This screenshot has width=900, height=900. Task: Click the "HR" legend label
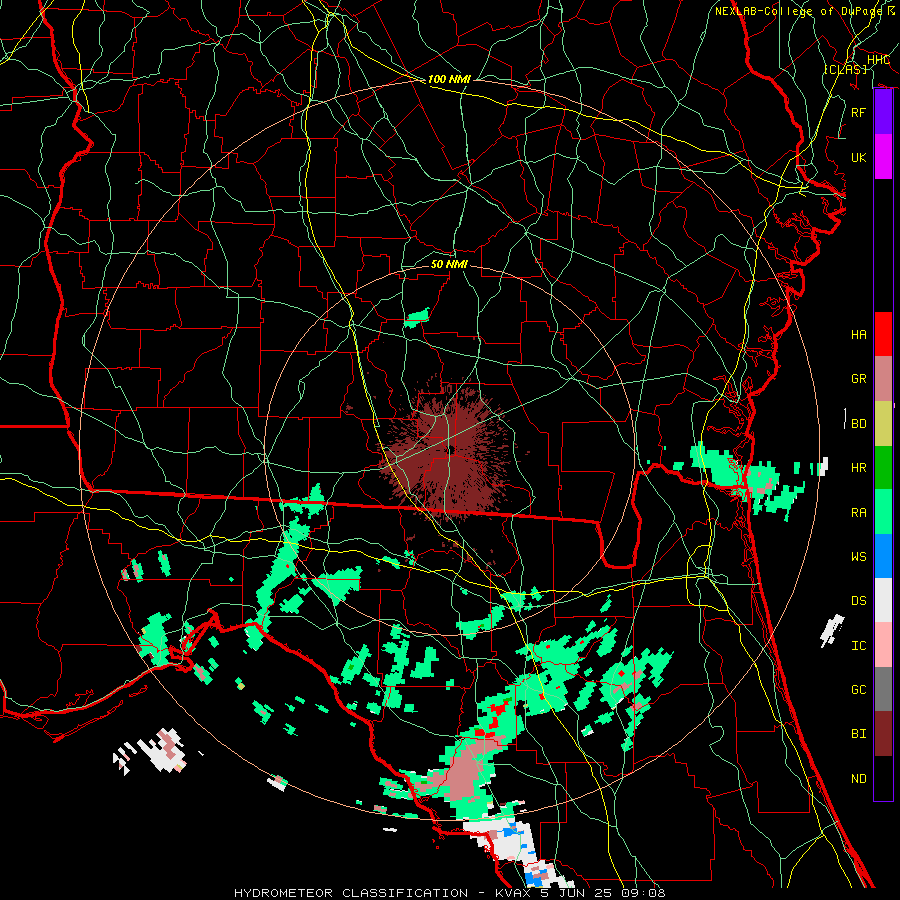pos(859,468)
